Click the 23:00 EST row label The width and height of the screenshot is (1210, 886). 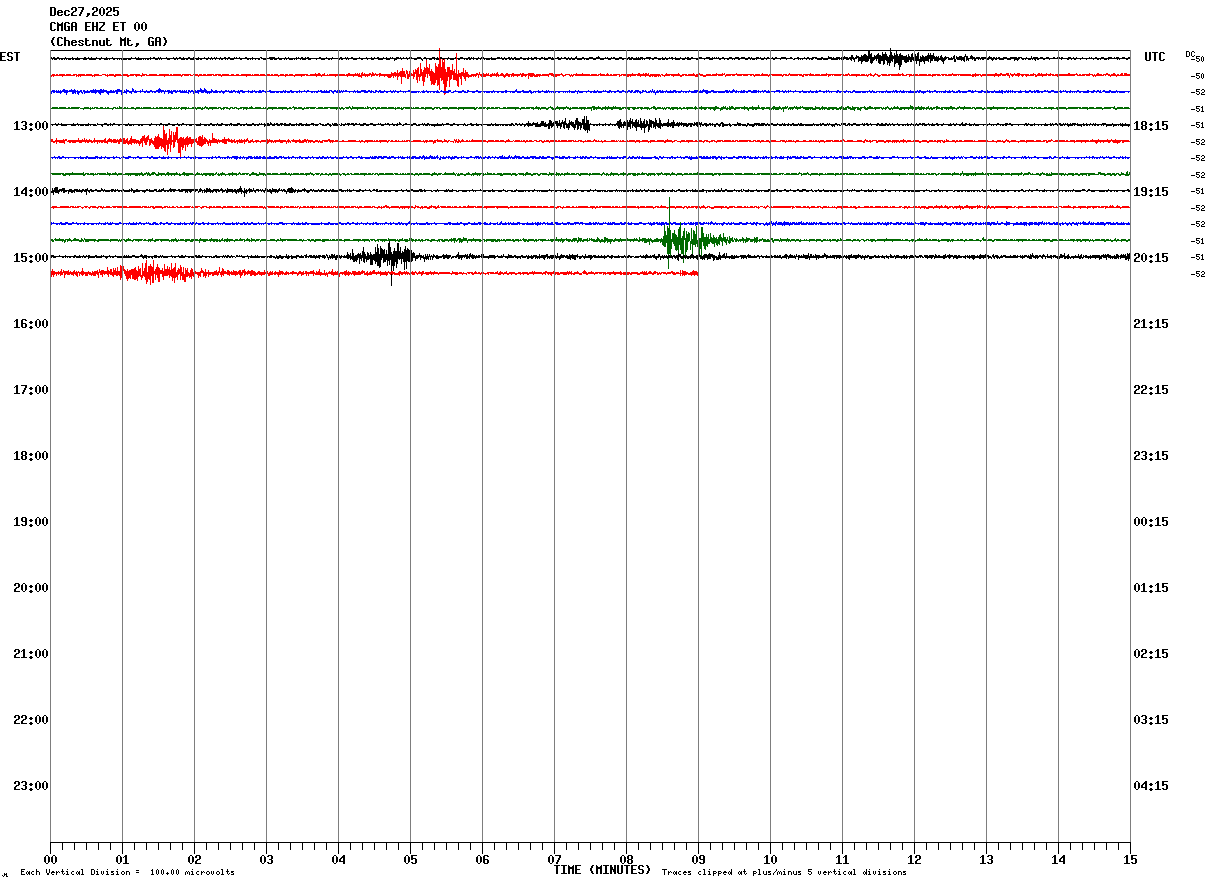30,786
